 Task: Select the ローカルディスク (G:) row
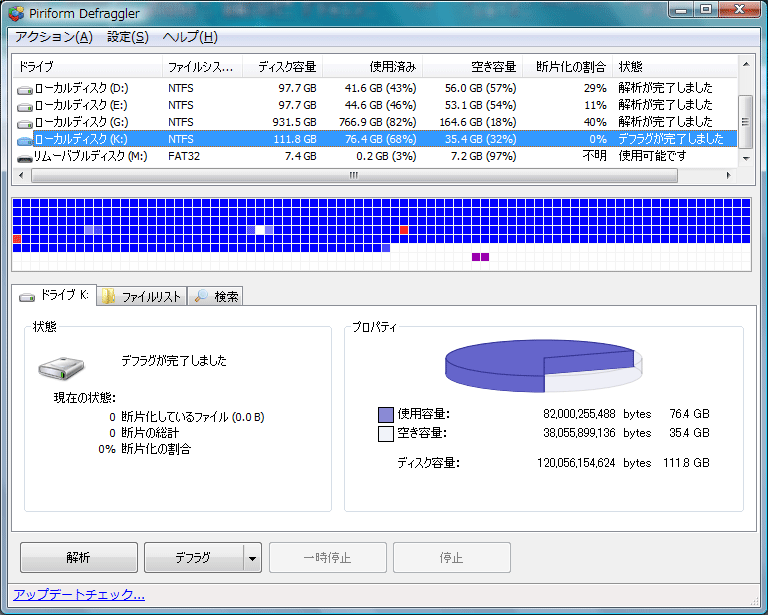click(x=375, y=122)
